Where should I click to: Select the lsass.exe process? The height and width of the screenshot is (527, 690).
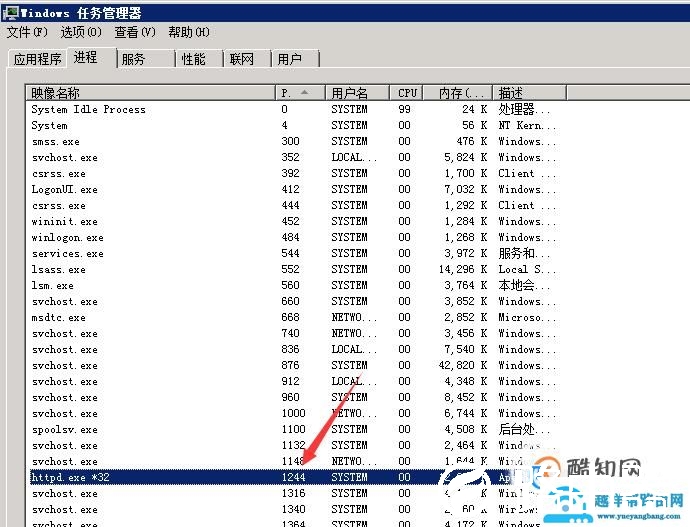tap(295, 269)
